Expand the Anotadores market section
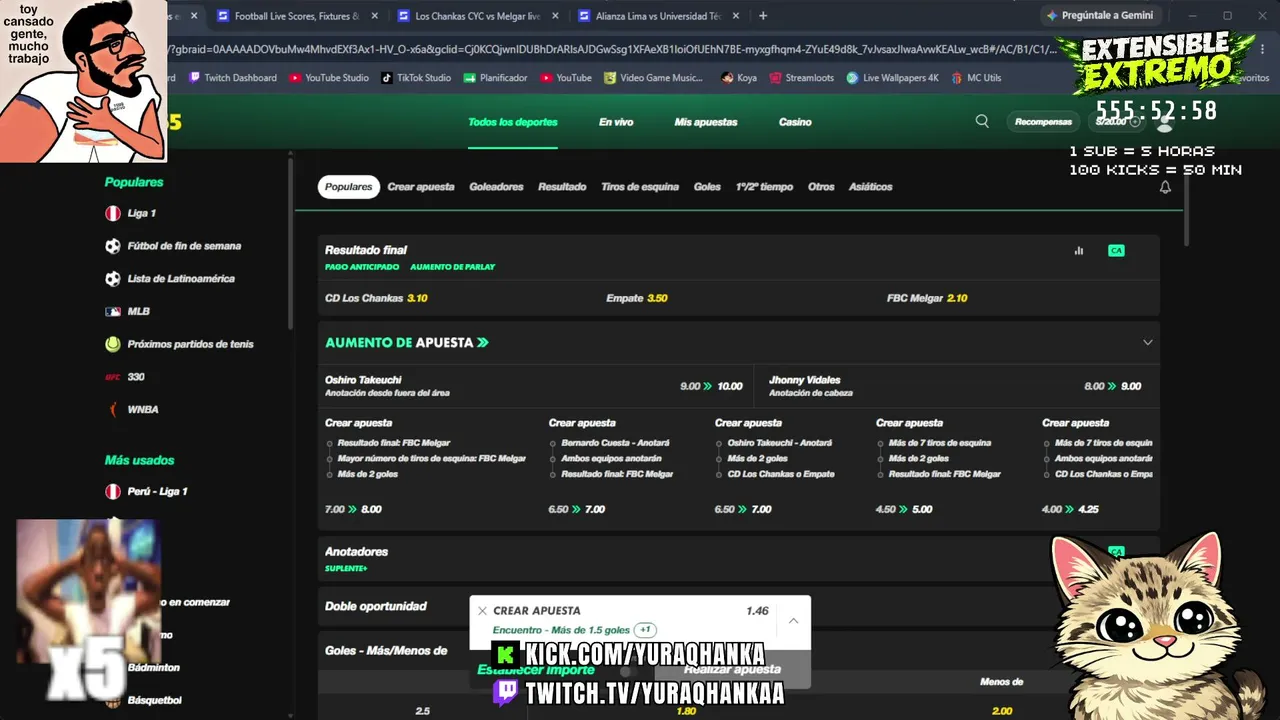The image size is (1280, 720). [738, 558]
